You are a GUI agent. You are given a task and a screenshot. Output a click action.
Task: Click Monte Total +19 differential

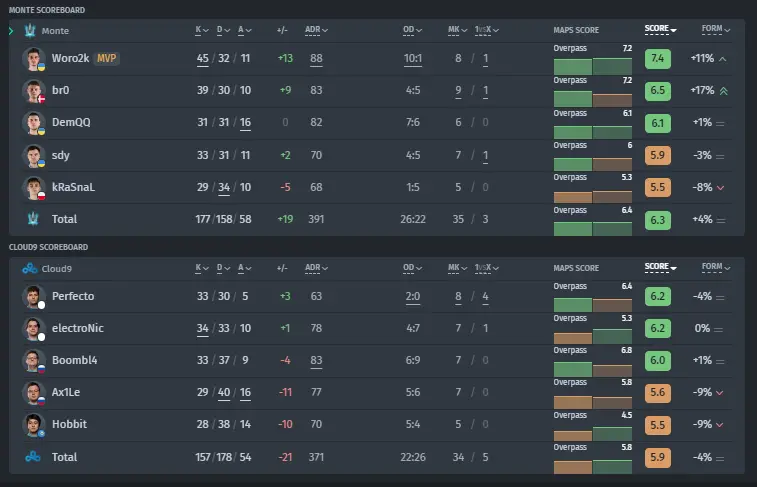click(285, 219)
